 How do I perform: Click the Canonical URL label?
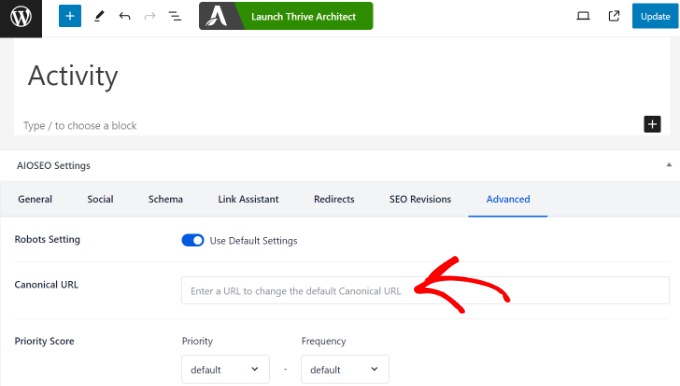pos(46,285)
